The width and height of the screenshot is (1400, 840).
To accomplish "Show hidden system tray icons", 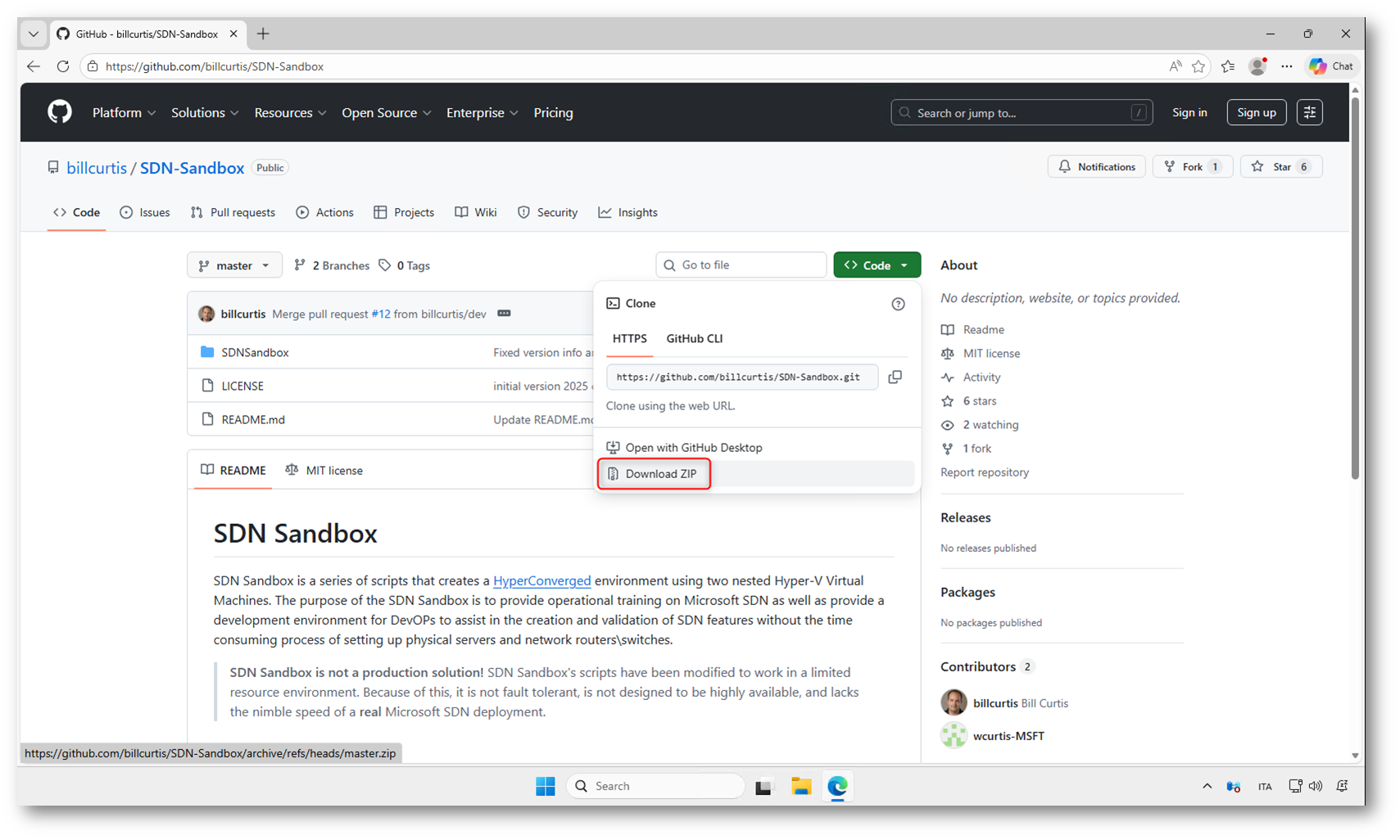I will click(x=1207, y=786).
